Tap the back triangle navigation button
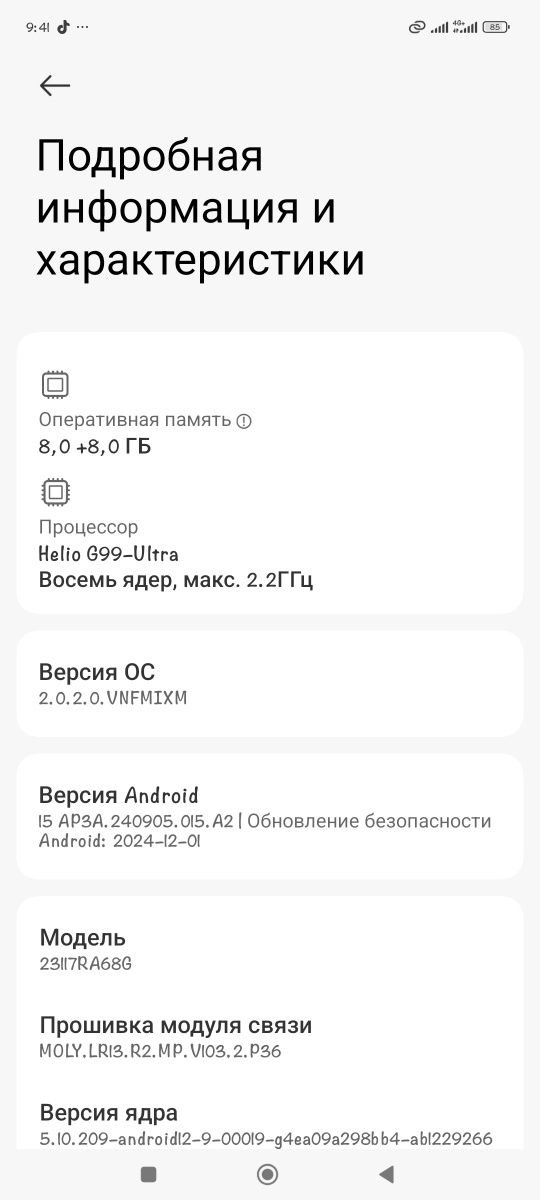The image size is (540, 1200). [x=386, y=1174]
